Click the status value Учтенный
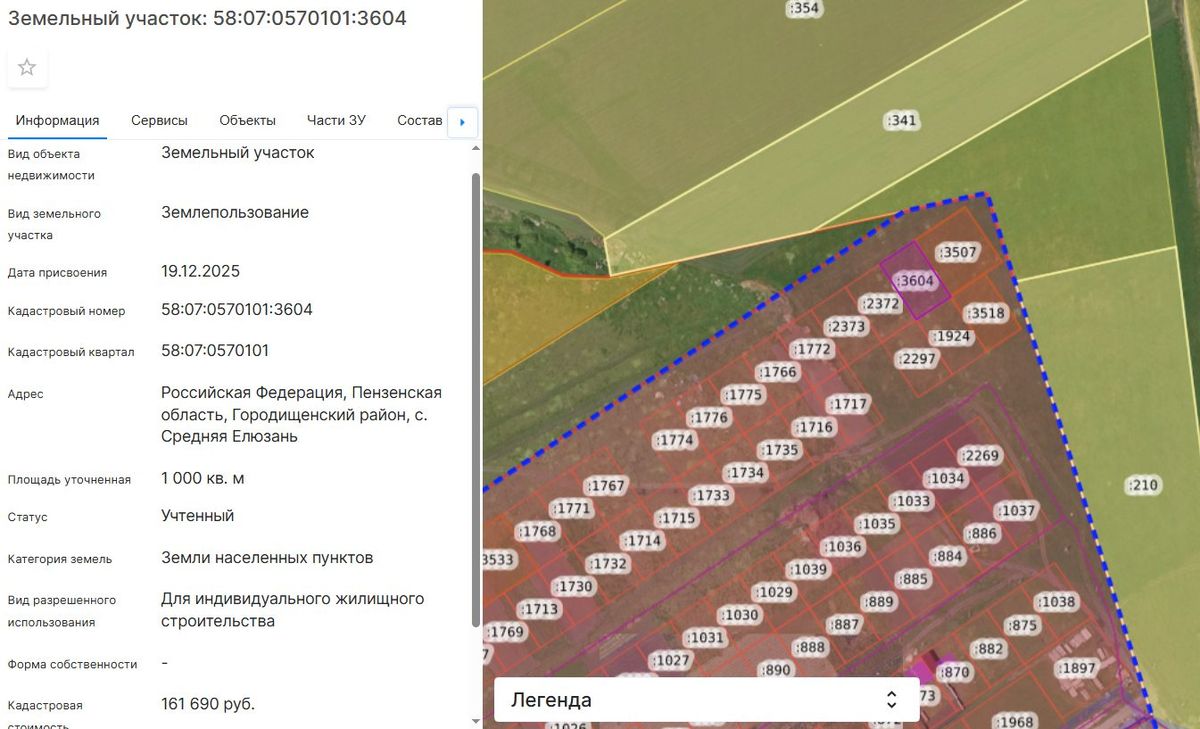The image size is (1200, 729). pos(198,516)
